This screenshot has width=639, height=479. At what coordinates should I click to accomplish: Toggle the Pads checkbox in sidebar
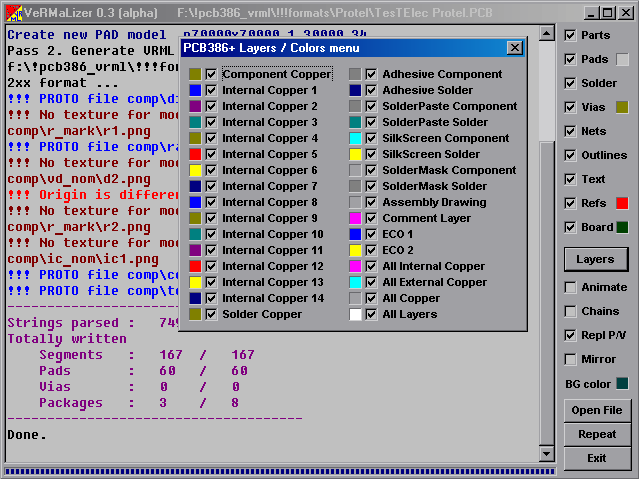click(570, 59)
